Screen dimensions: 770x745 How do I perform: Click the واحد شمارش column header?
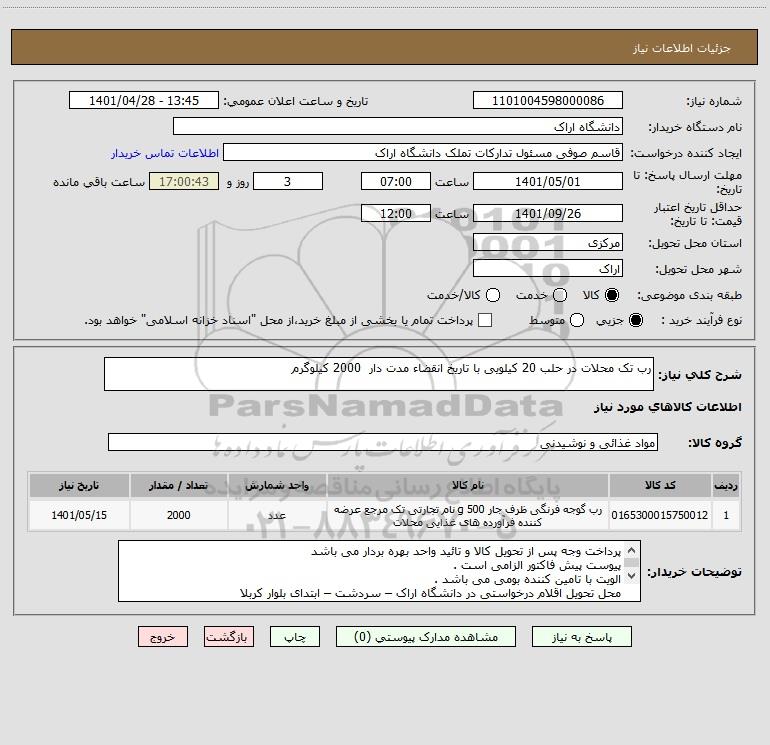(277, 485)
